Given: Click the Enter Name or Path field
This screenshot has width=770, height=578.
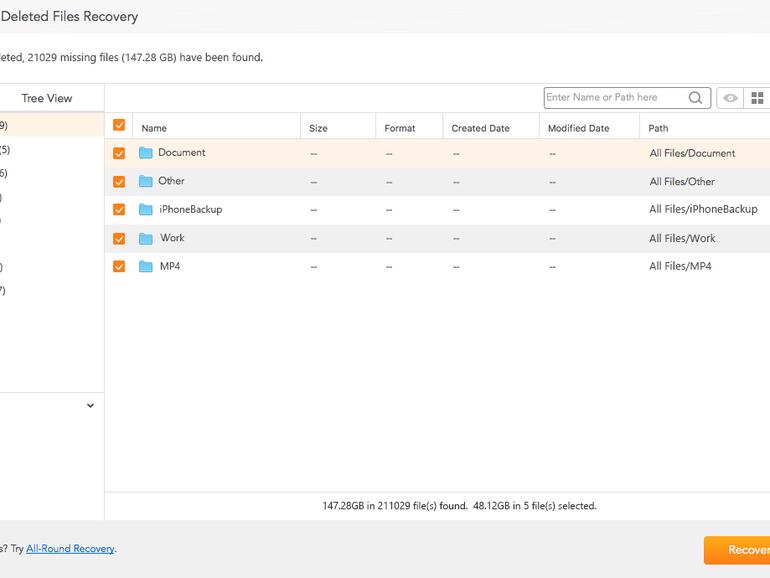Looking at the screenshot, I should [x=612, y=98].
